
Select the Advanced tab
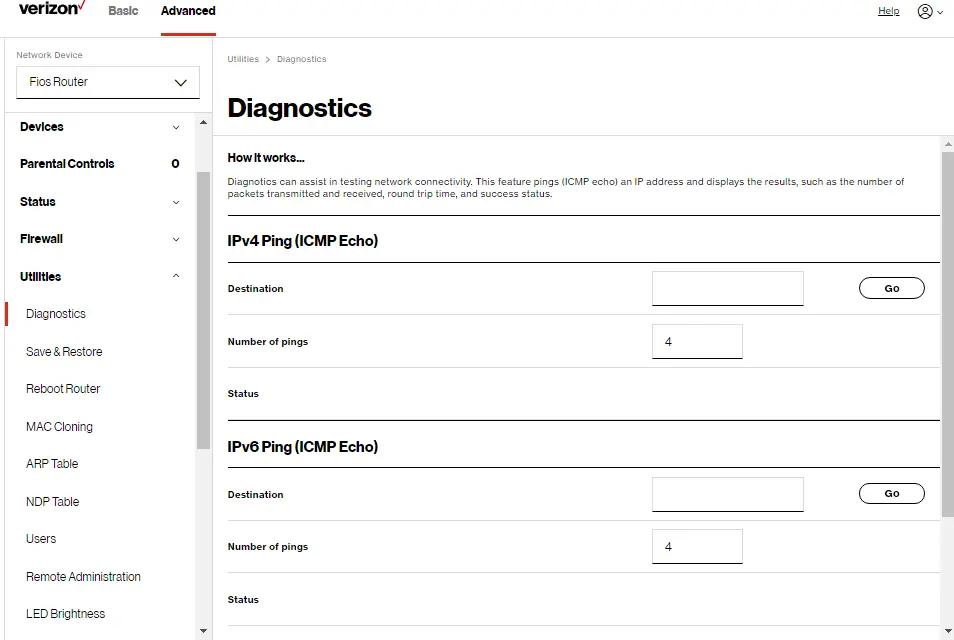[187, 11]
